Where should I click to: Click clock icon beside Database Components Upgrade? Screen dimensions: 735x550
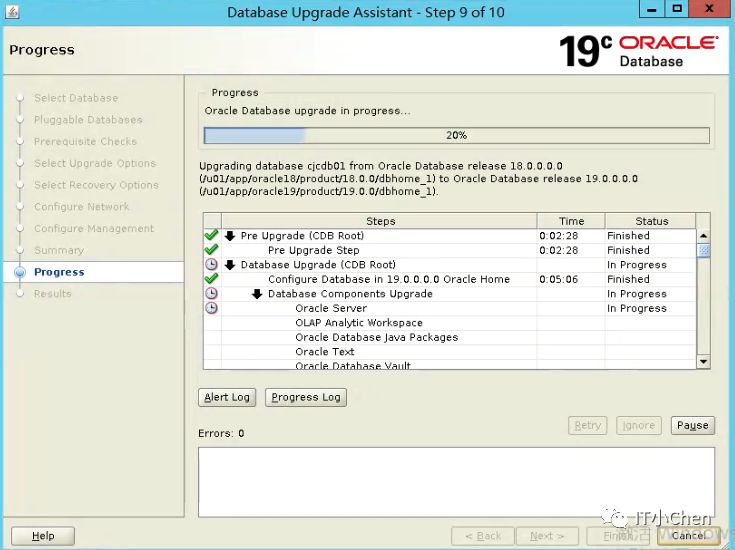click(x=211, y=294)
